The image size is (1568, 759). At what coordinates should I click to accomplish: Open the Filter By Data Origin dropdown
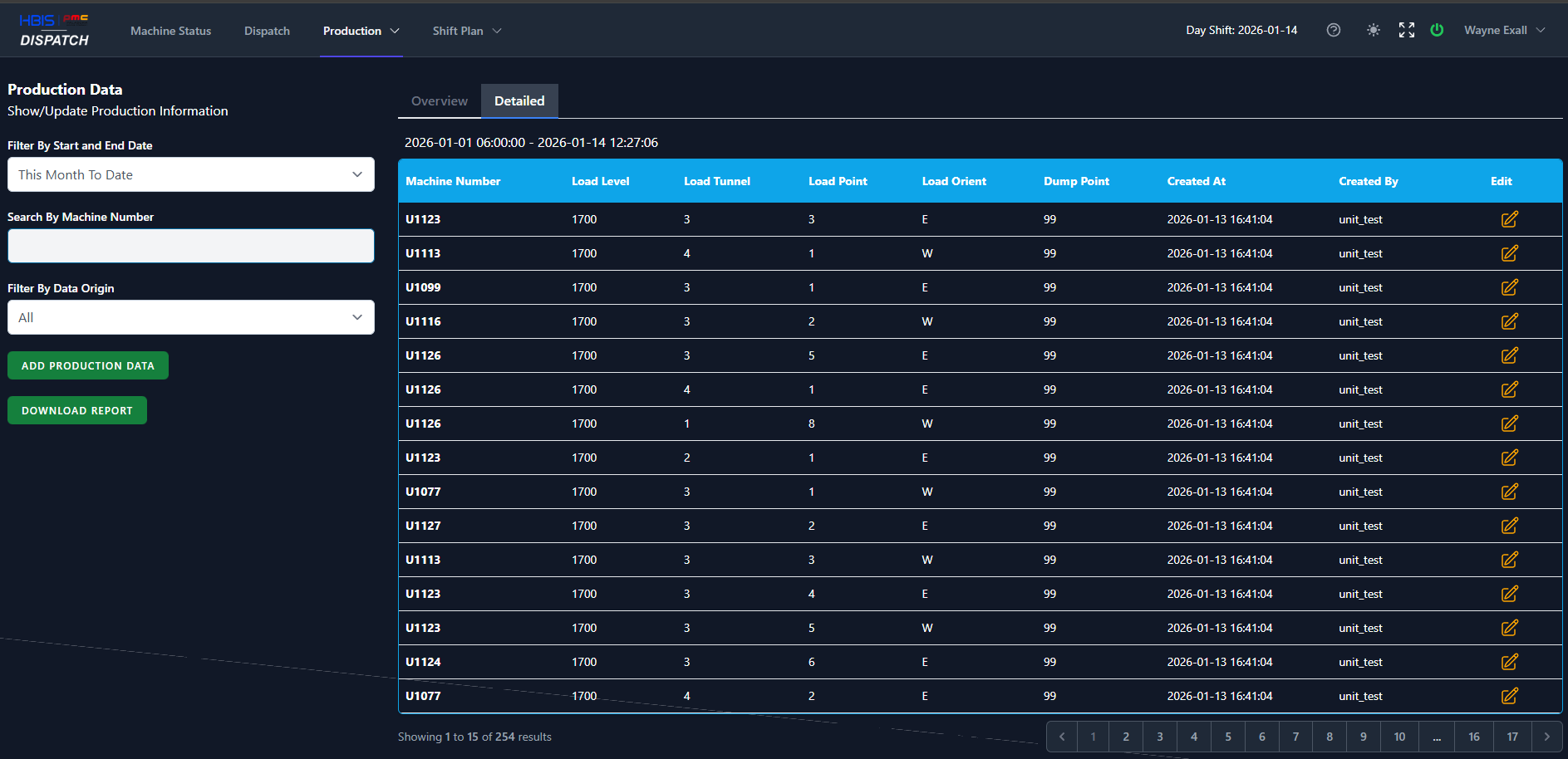click(191, 317)
